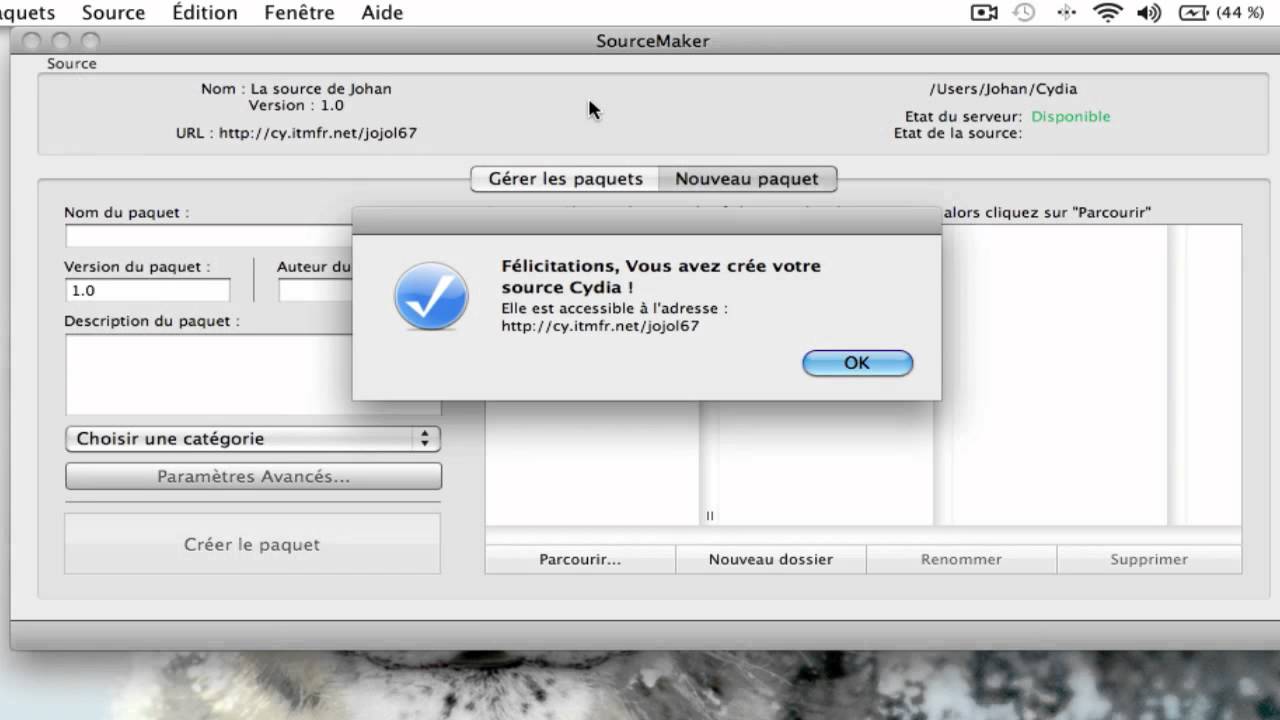This screenshot has height=720, width=1280.
Task: Click Créer le paquet button
Action: 252,544
